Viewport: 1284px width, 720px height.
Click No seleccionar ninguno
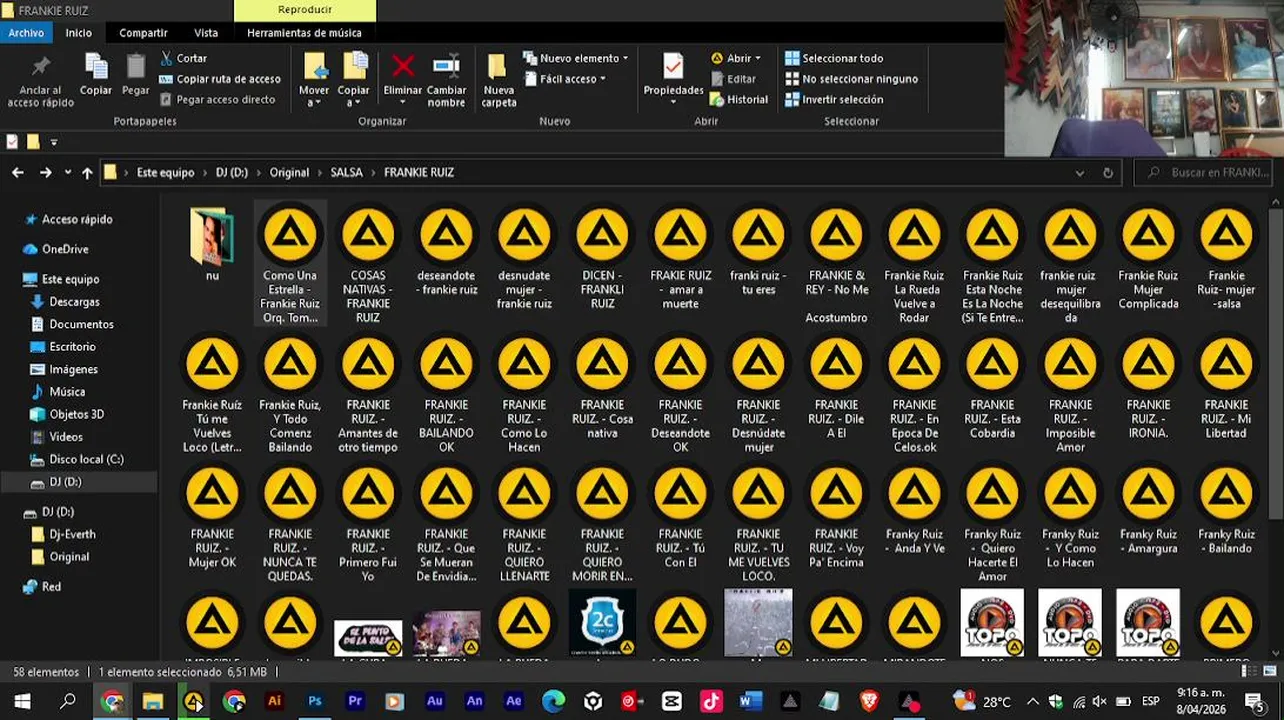tap(851, 79)
